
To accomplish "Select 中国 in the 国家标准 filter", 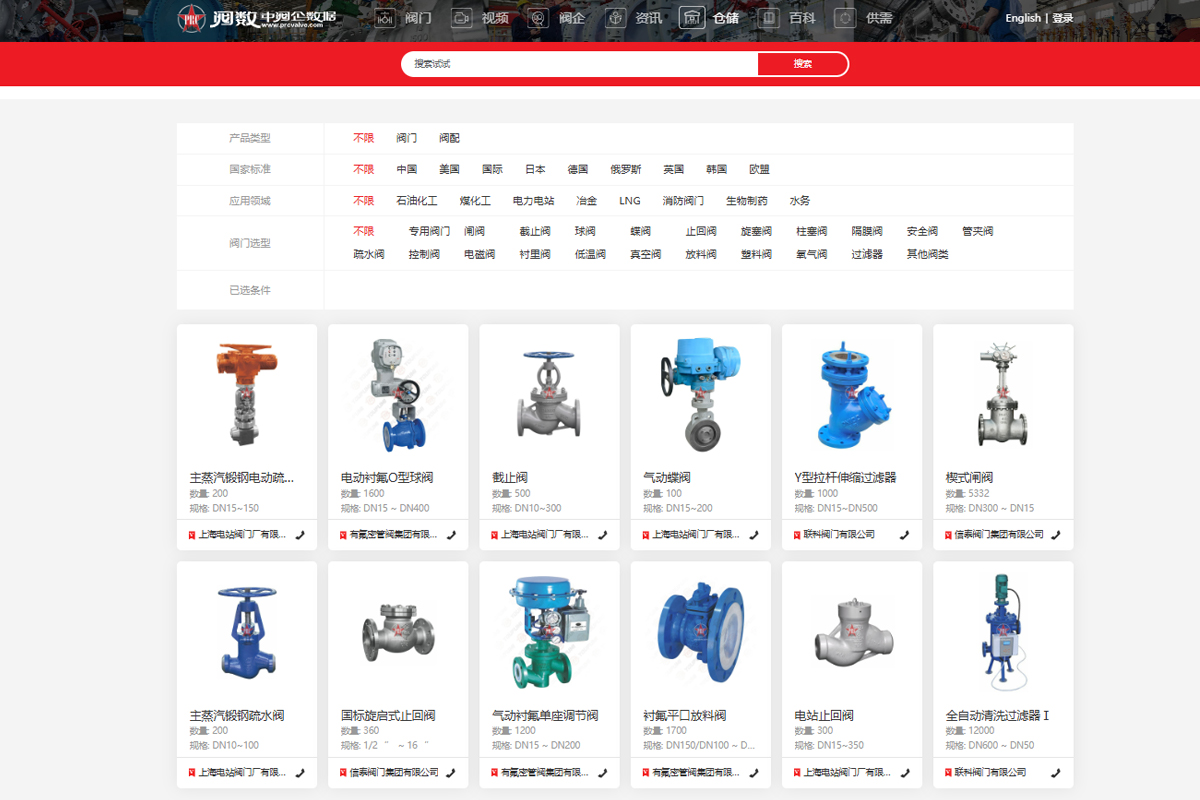I will click(x=406, y=170).
